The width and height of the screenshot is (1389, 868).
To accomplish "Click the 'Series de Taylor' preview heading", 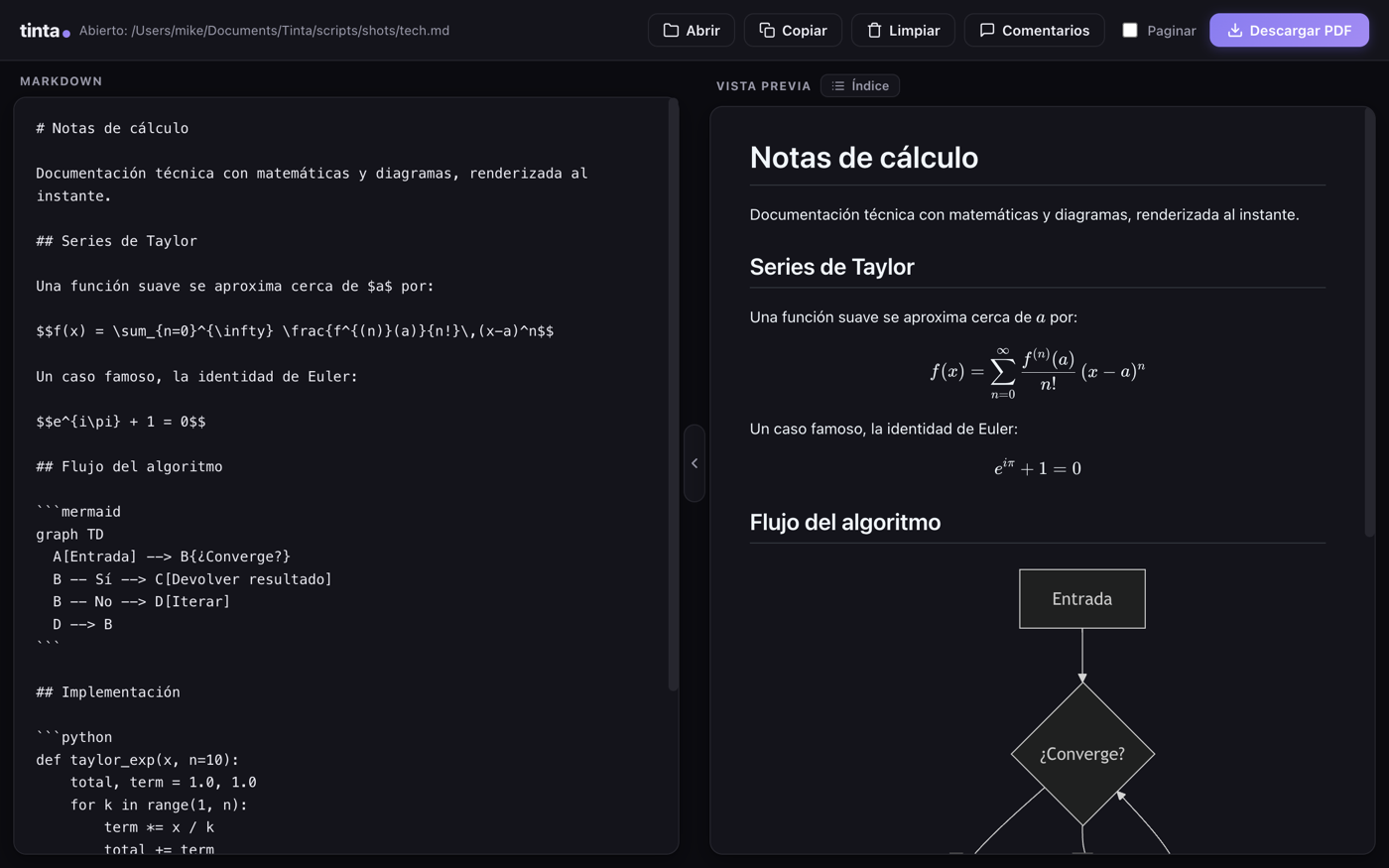I will [x=831, y=267].
